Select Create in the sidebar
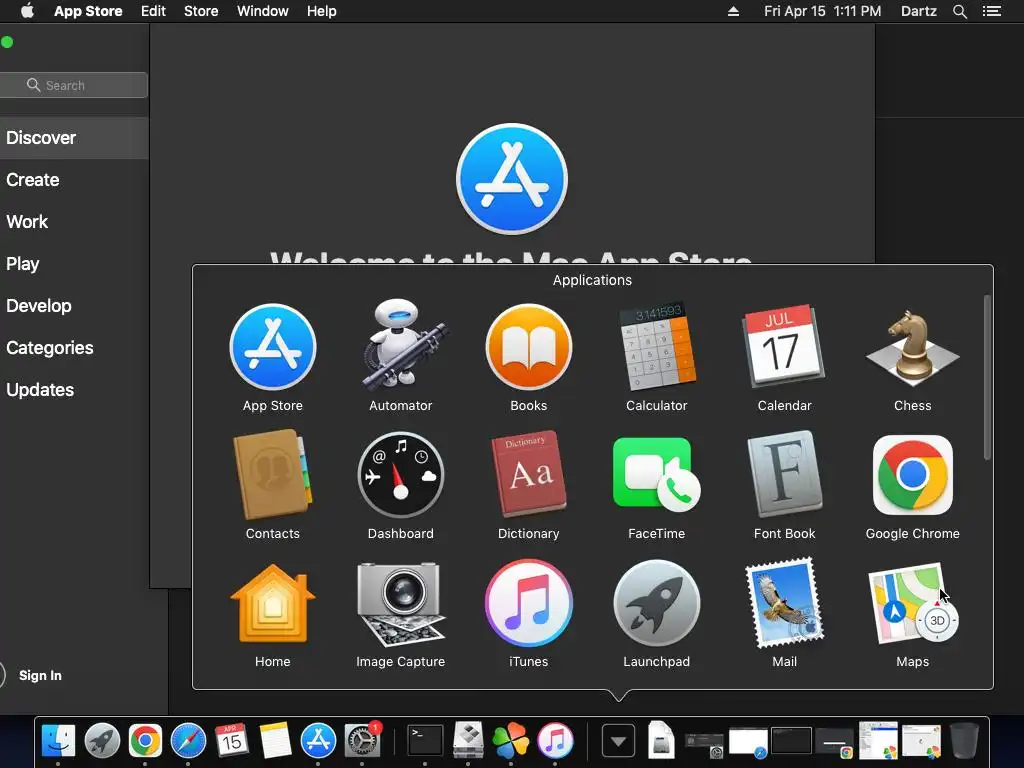 [74, 180]
